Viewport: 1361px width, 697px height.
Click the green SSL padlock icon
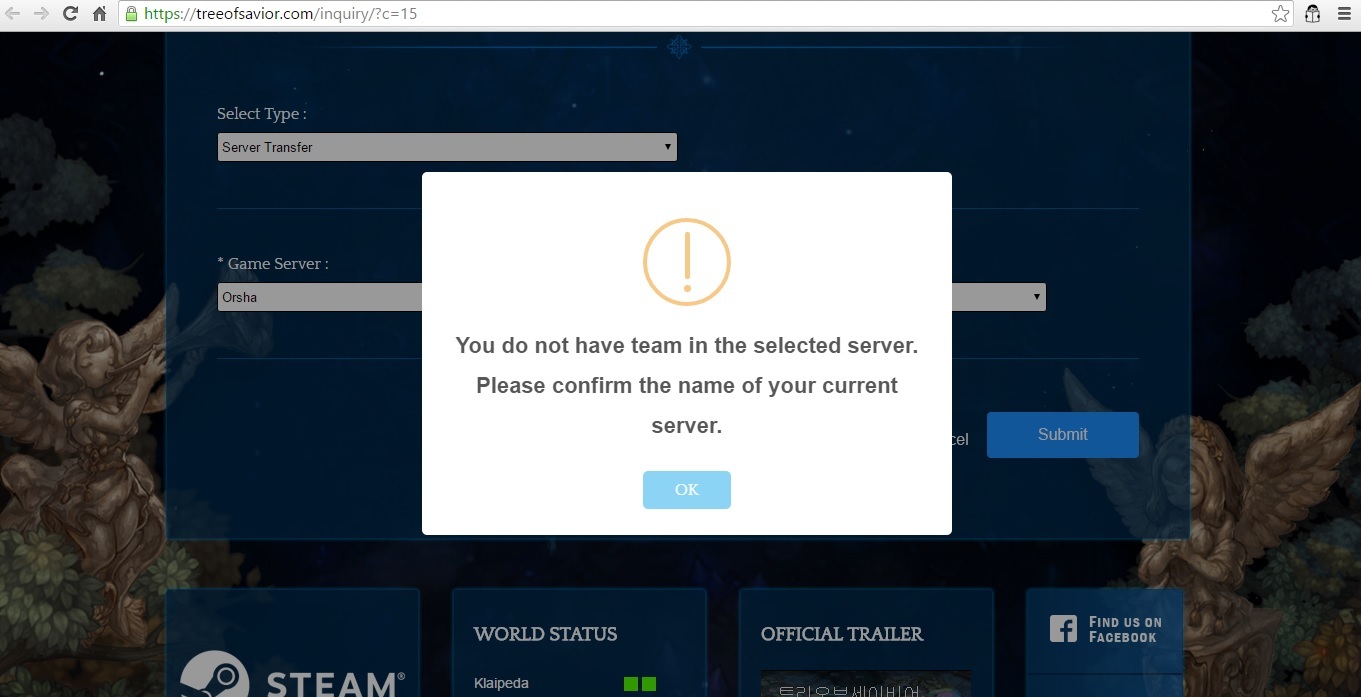(131, 14)
